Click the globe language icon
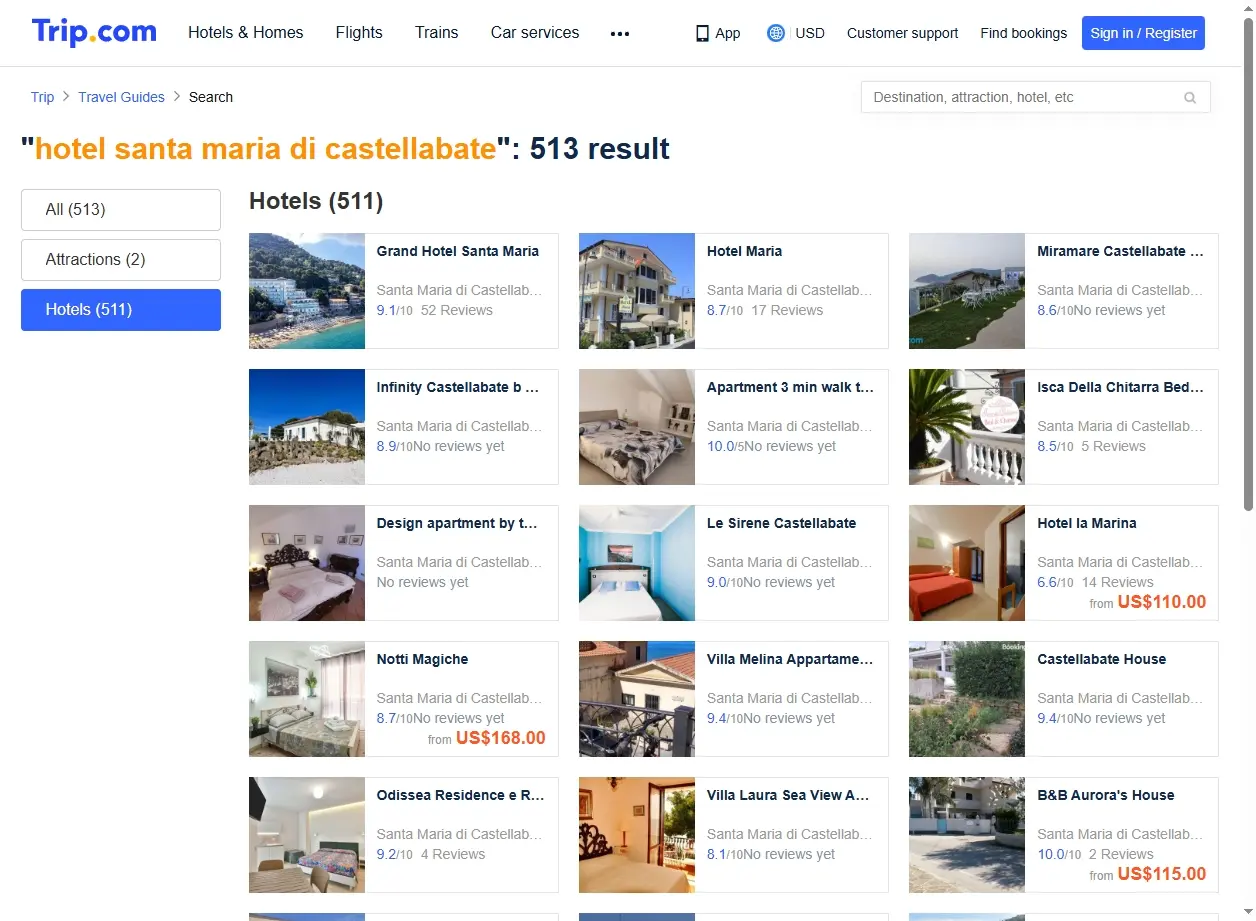This screenshot has height=921, width=1256. (x=776, y=33)
